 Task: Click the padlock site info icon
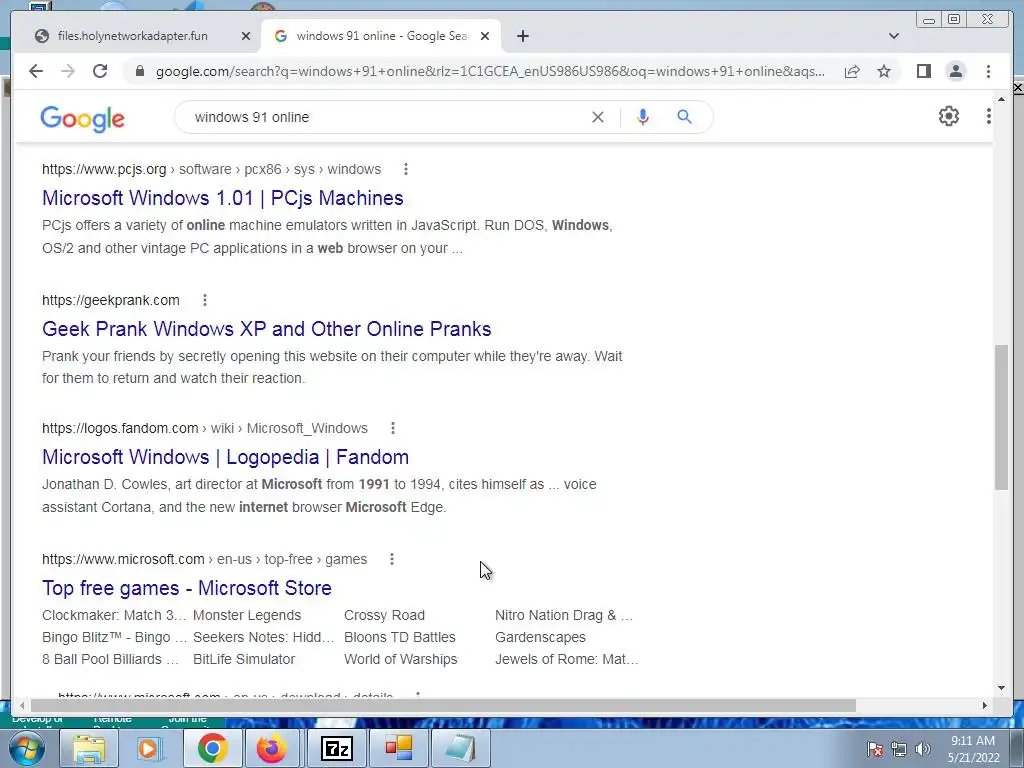click(x=139, y=71)
